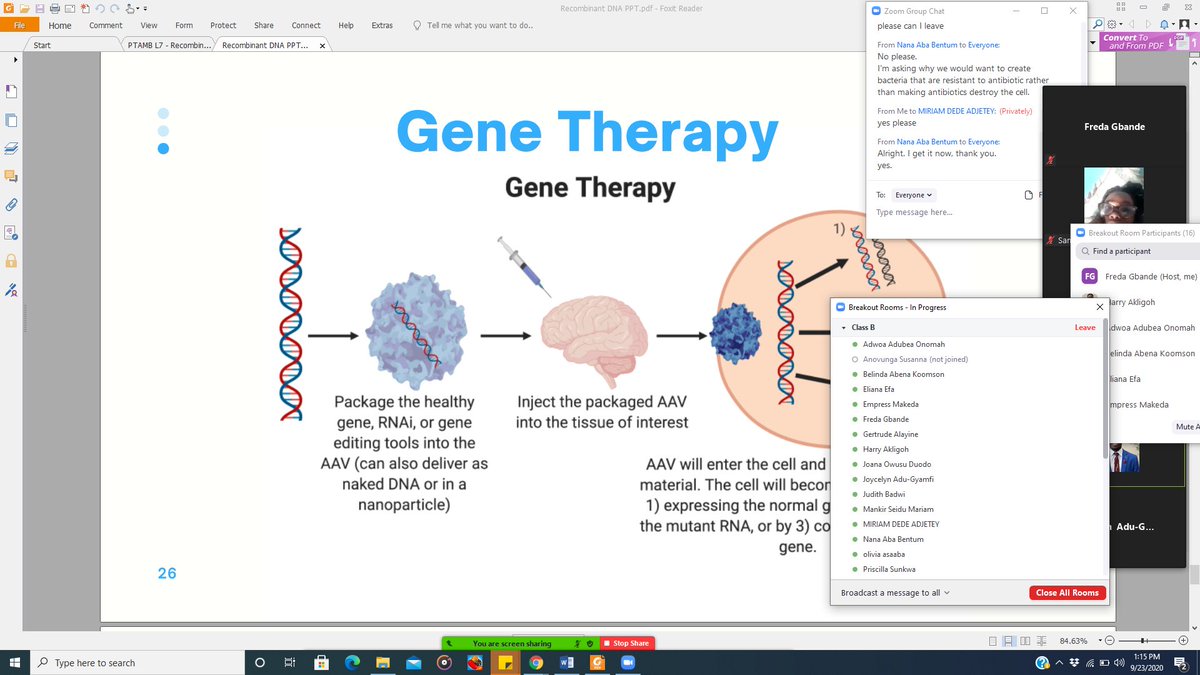
Task: Close the Recombinant DNA PPT tab
Action: pyautogui.click(x=322, y=46)
